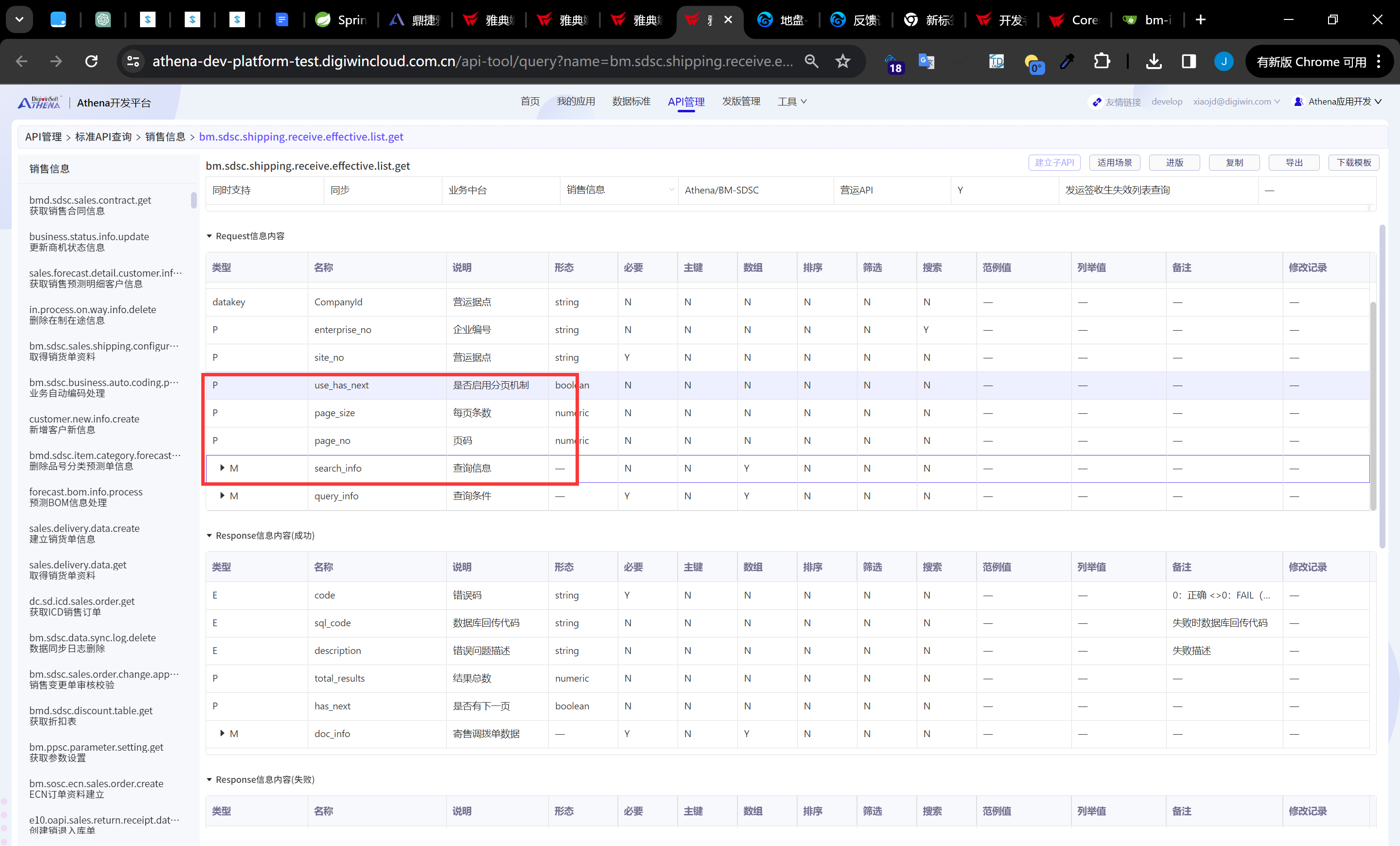Click the 标准API查询 breadcrumb link
The image size is (1400, 846).
pos(104,136)
